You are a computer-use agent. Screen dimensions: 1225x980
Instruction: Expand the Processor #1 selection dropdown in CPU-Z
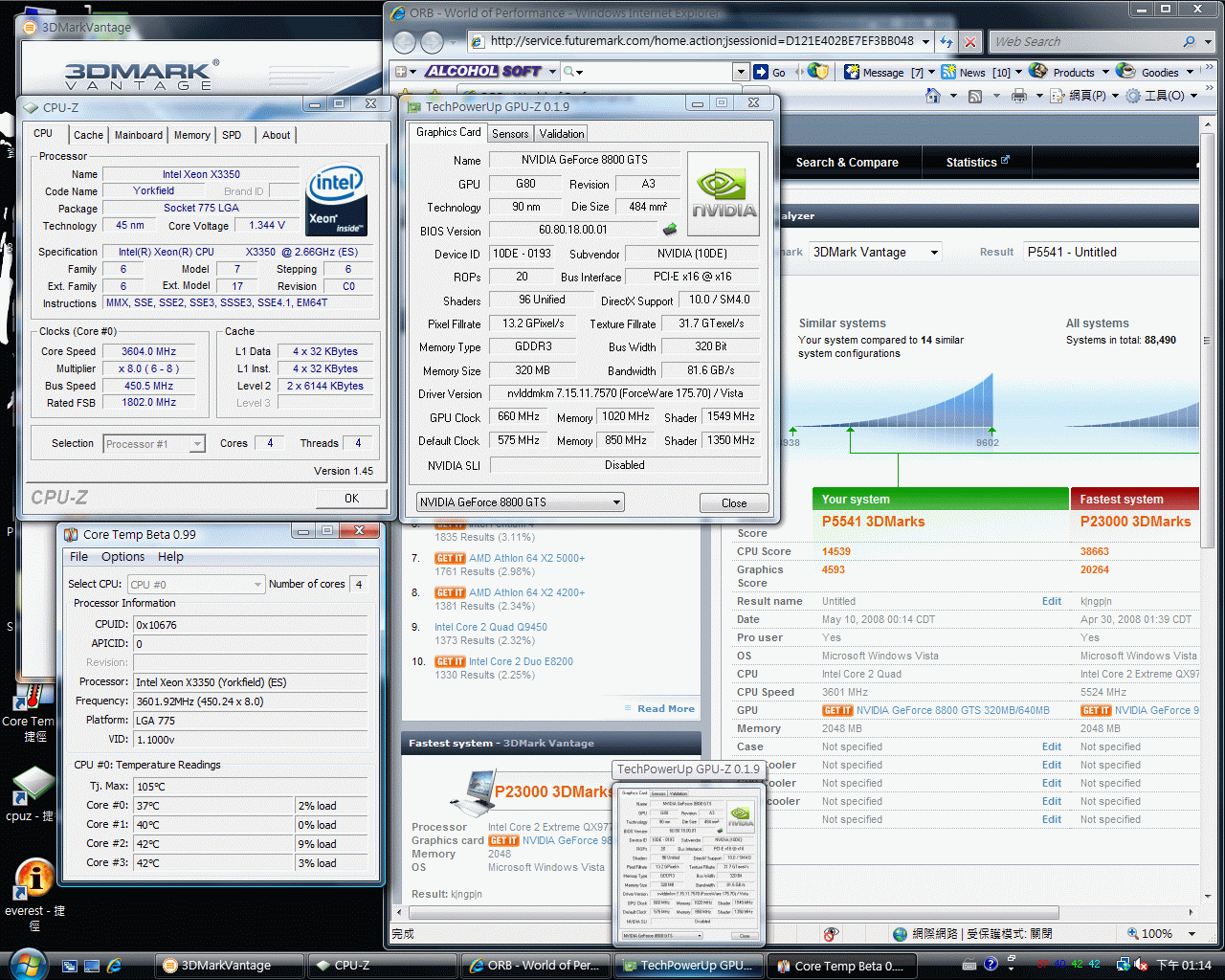tap(197, 444)
